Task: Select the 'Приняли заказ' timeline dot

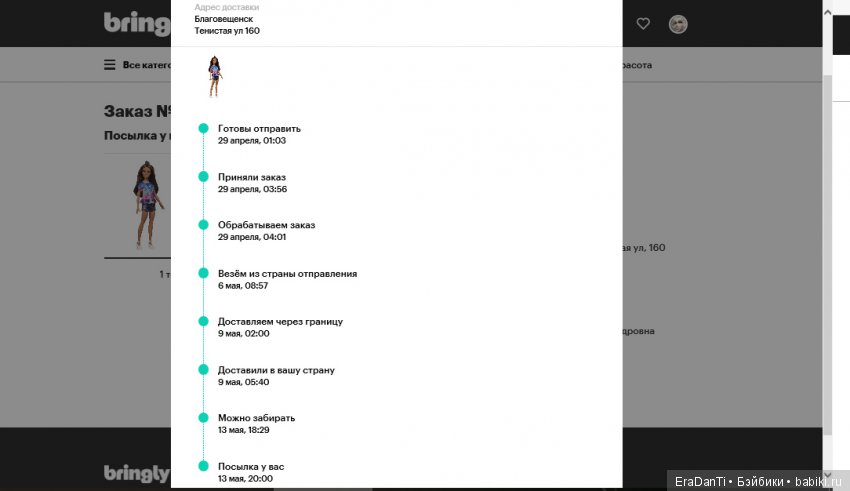Action: [x=203, y=177]
